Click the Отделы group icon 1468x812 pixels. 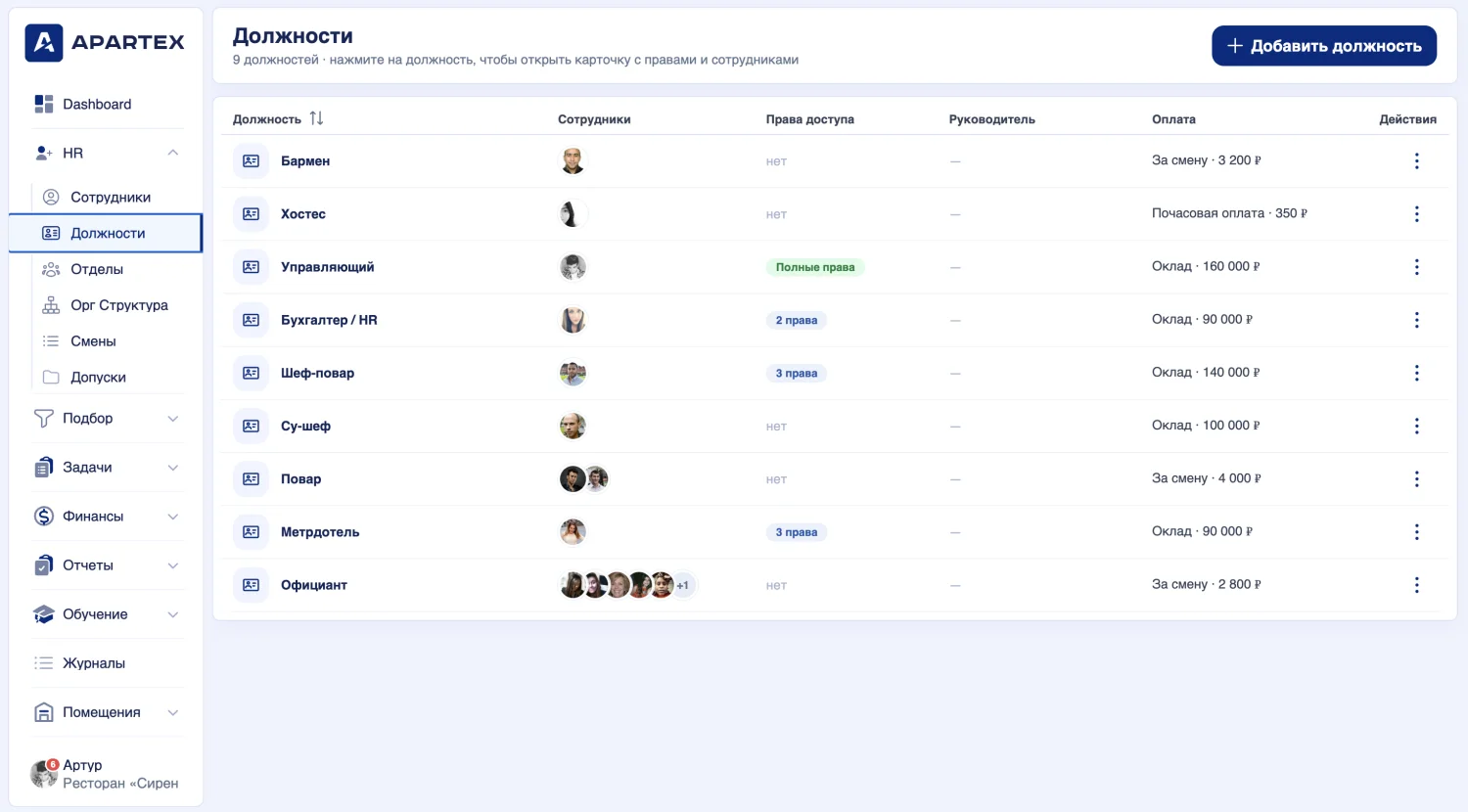[51, 269]
